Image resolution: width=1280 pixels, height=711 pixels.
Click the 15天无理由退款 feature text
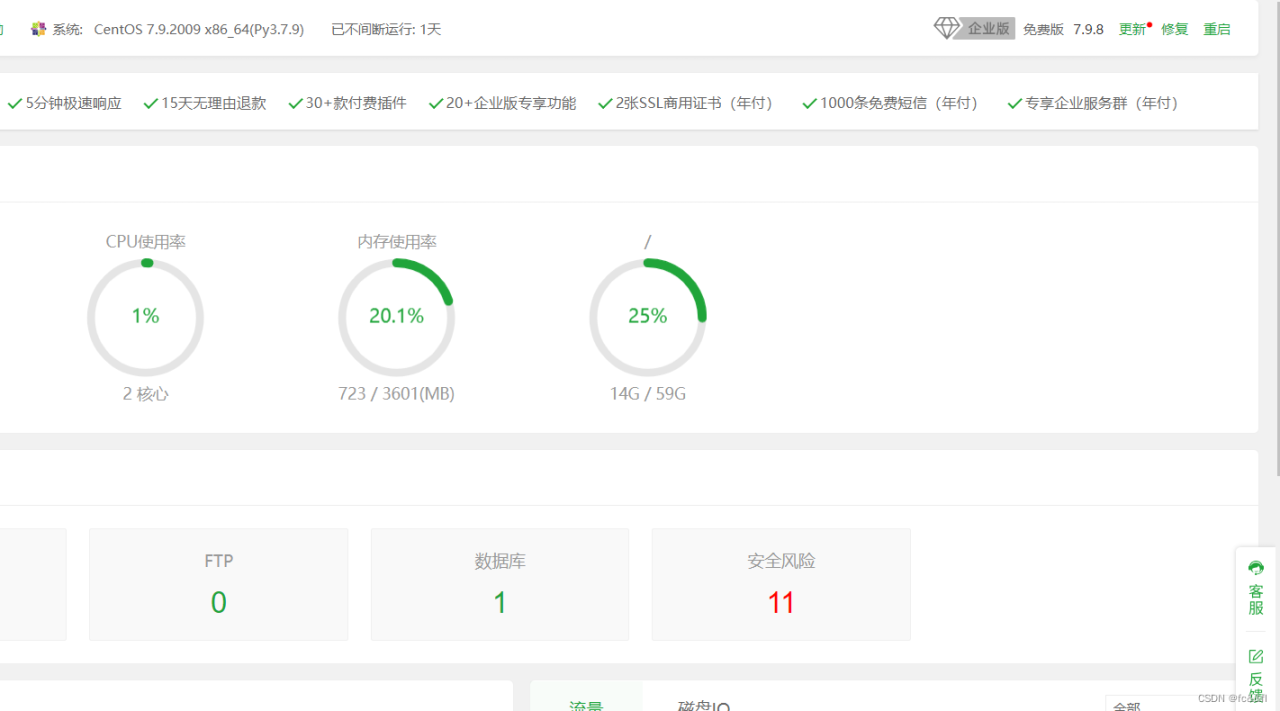coord(214,103)
